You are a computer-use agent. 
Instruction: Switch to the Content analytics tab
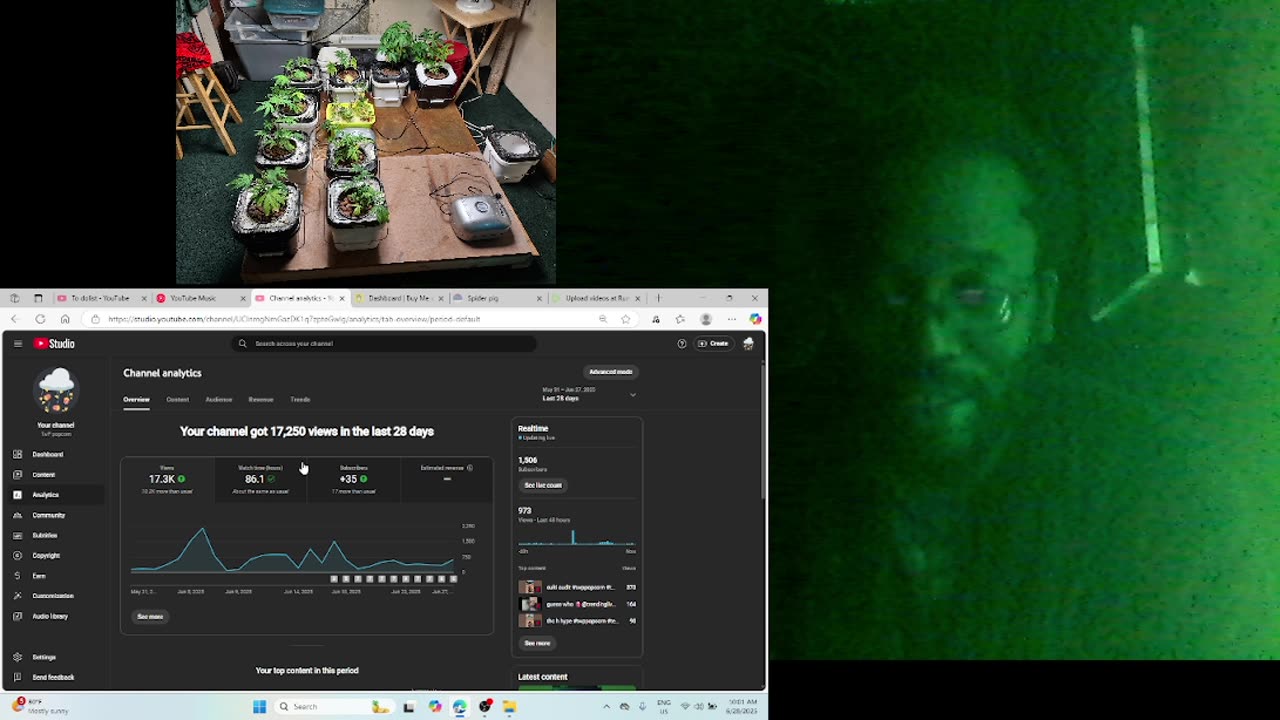coord(177,399)
